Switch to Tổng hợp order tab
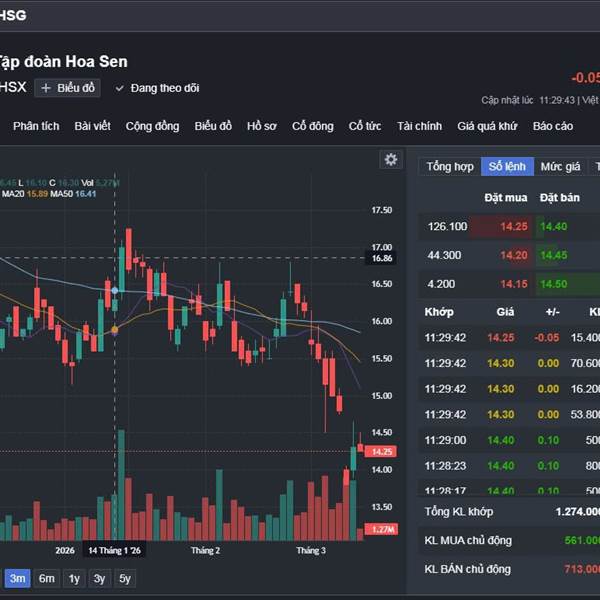Image resolution: width=600 pixels, height=600 pixels. tap(450, 166)
